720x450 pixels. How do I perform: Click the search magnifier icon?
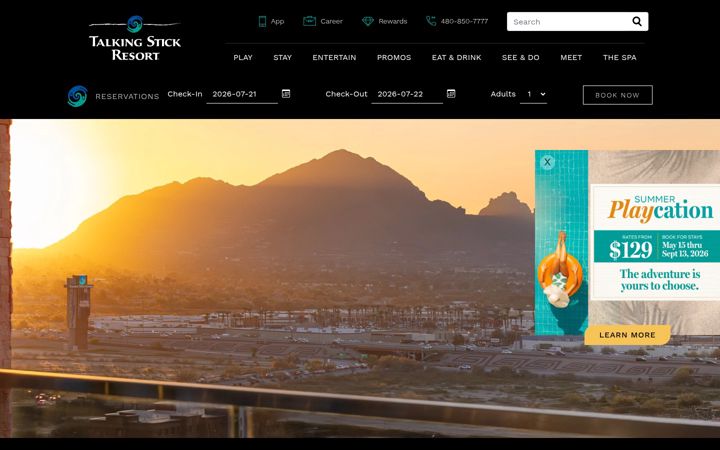pos(637,22)
